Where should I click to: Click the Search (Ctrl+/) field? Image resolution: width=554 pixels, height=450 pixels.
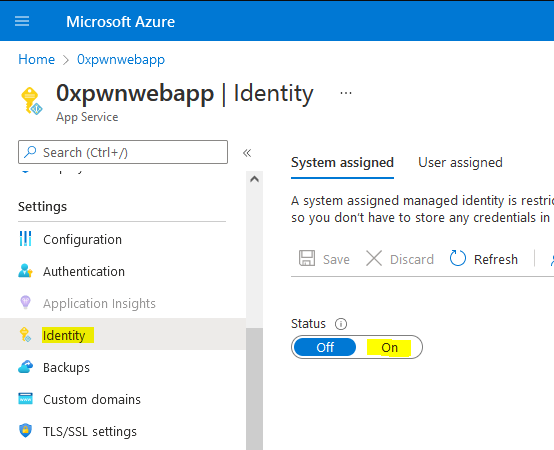pos(123,152)
